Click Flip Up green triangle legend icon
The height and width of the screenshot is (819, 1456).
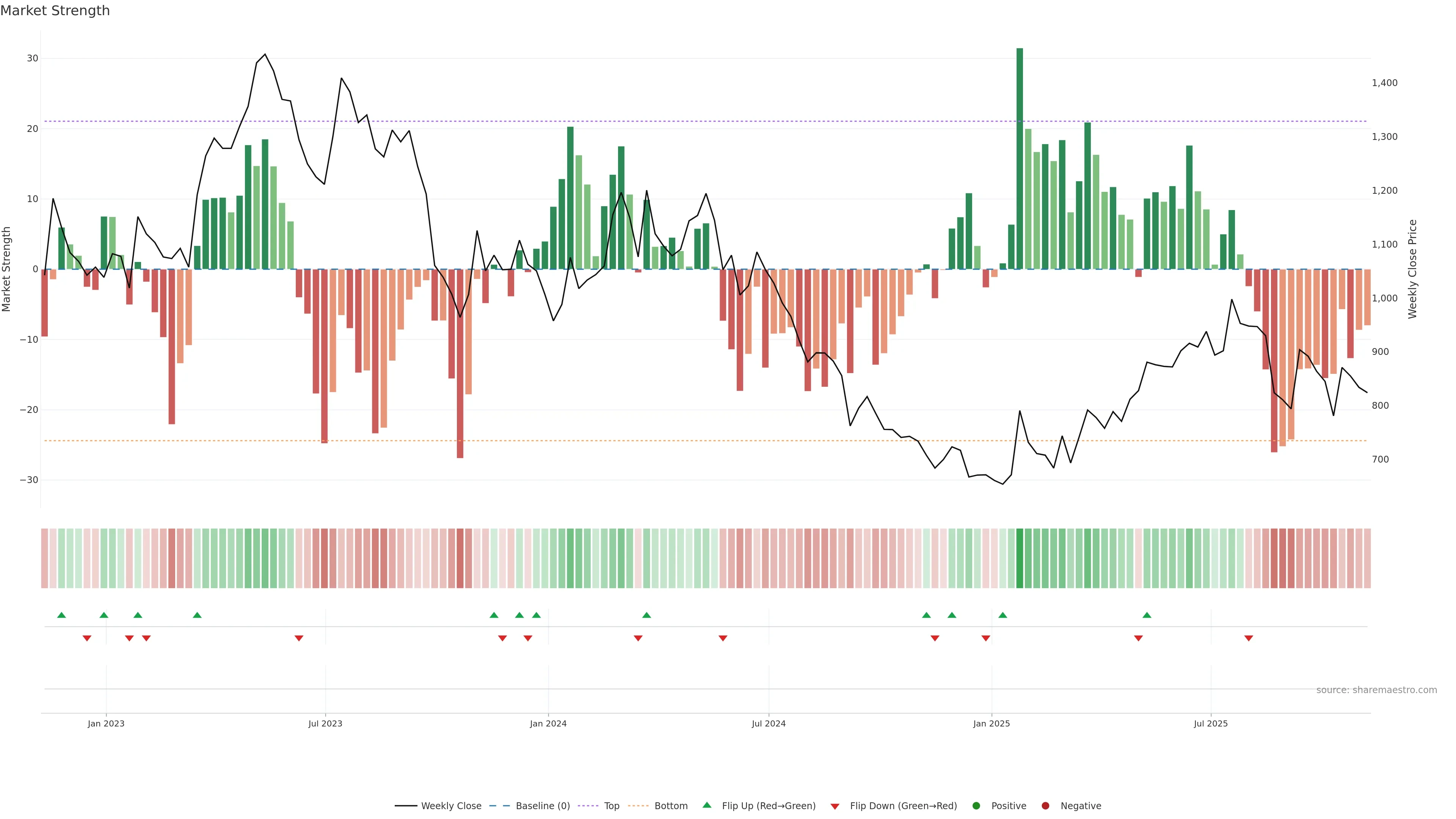(x=706, y=805)
